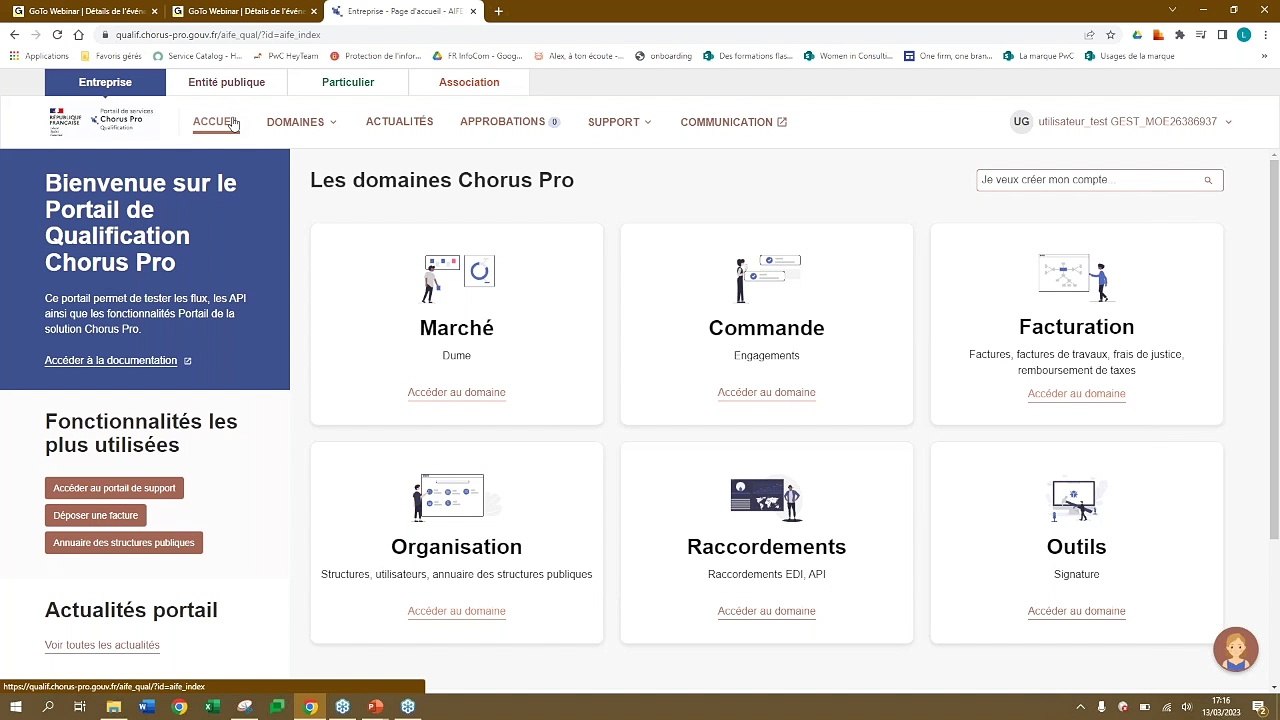This screenshot has width=1280, height=720.
Task: Open the chatbot assistant avatar
Action: click(1236, 650)
